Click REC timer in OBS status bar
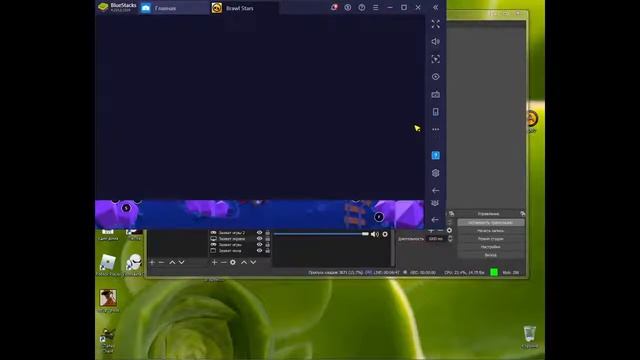The width and height of the screenshot is (640, 360). click(x=423, y=272)
